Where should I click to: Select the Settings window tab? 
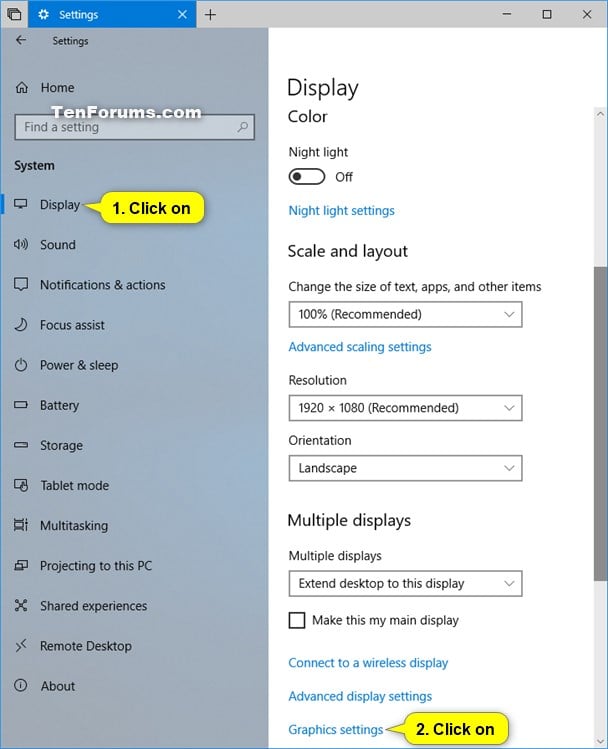[x=112, y=14]
